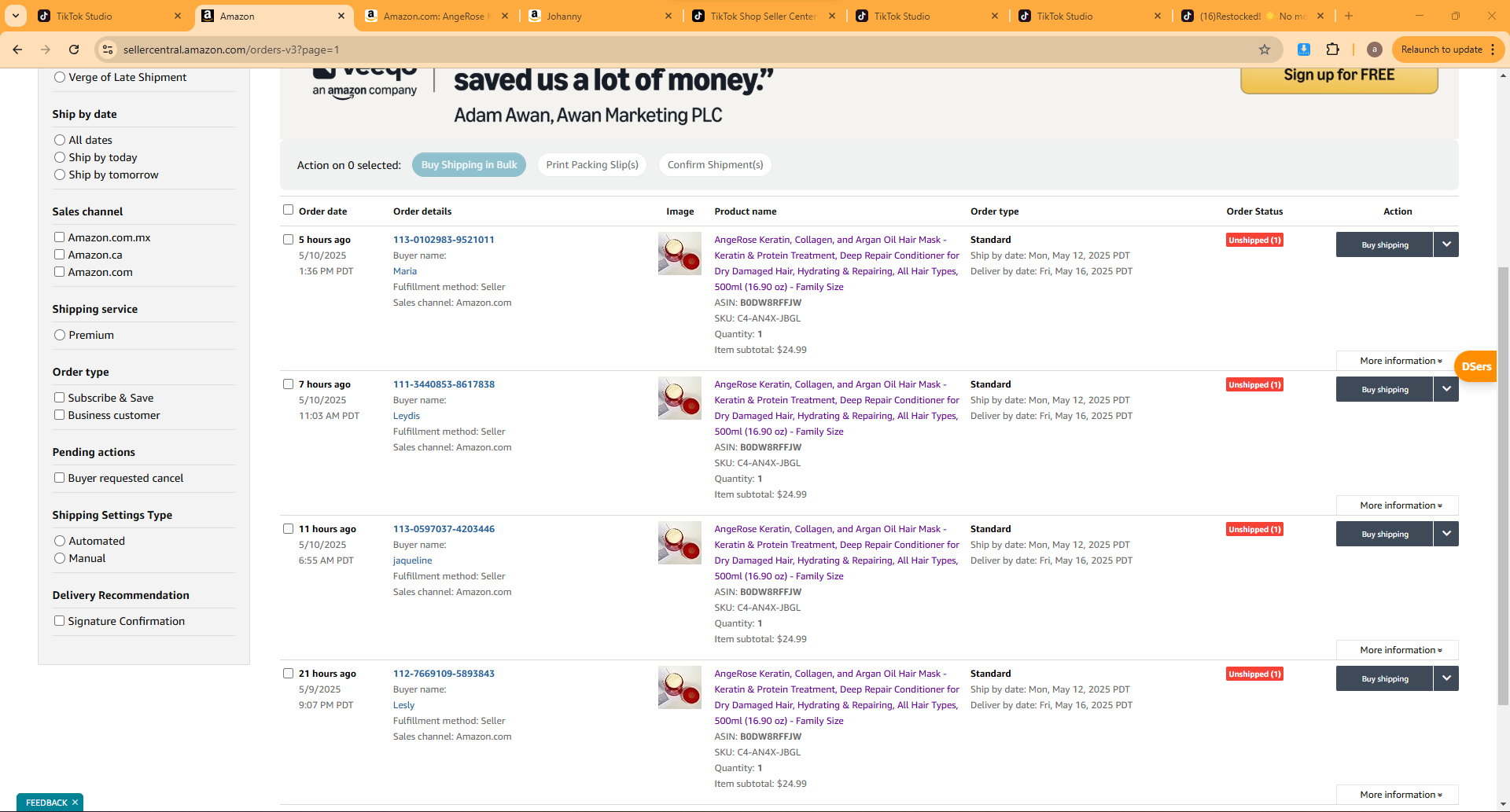The height and width of the screenshot is (812, 1510).
Task: Close the TikTok Shop Seller Center tab
Action: 832,16
